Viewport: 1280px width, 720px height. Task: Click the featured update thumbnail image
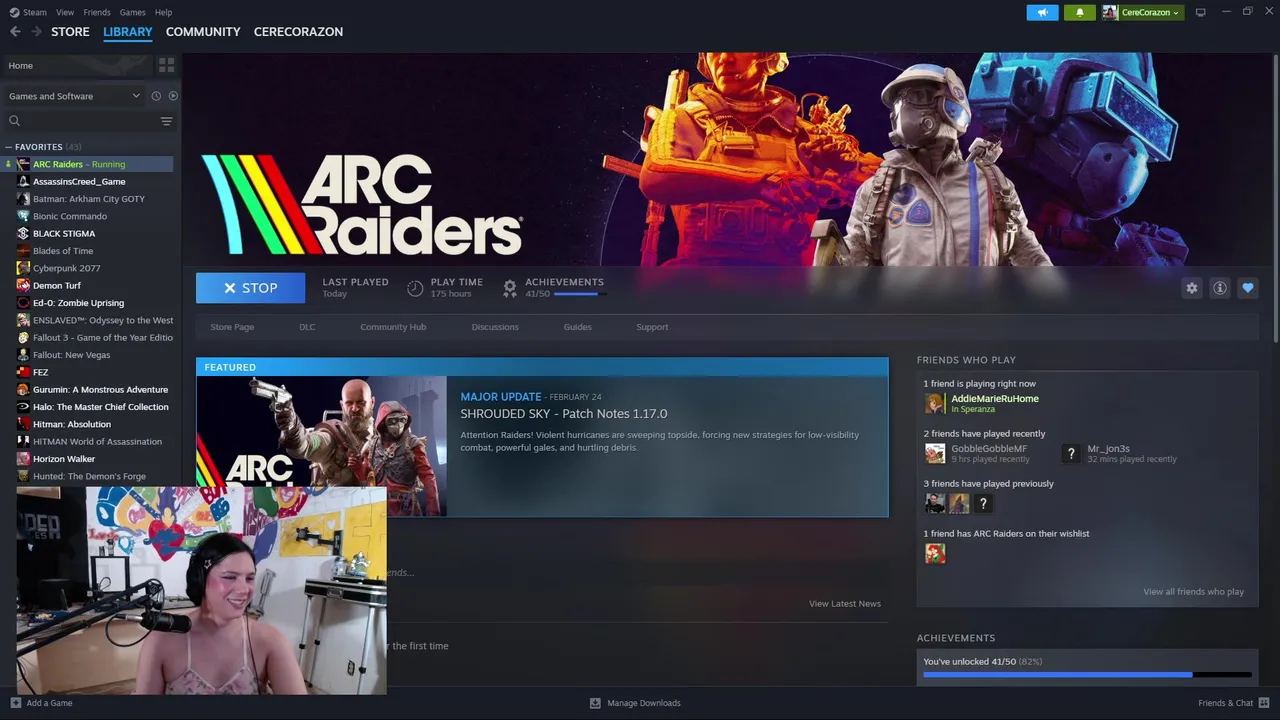pos(321,446)
